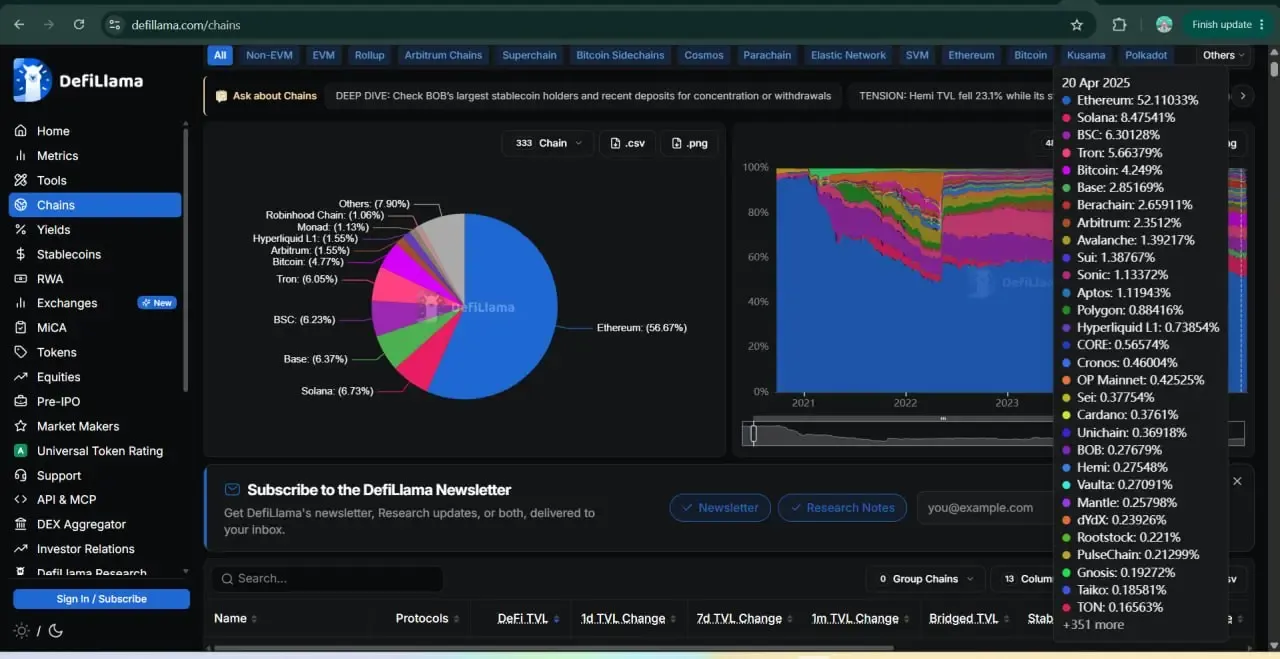Switch to the Bitcoin Sidechains filter
This screenshot has height=659, width=1280.
[620, 55]
